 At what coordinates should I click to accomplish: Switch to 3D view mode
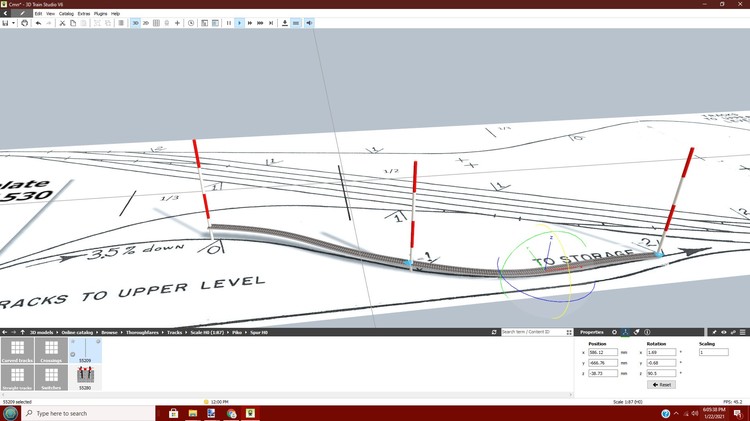click(x=134, y=22)
